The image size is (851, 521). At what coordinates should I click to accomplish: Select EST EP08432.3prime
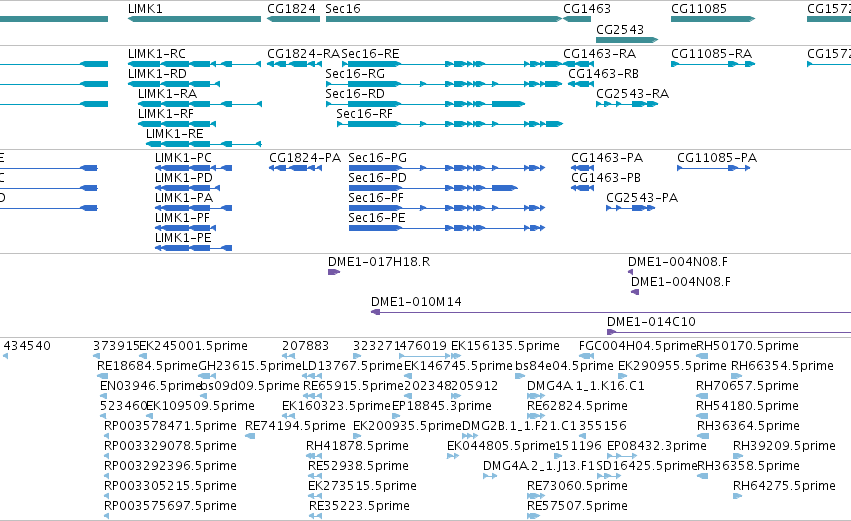coord(657,447)
